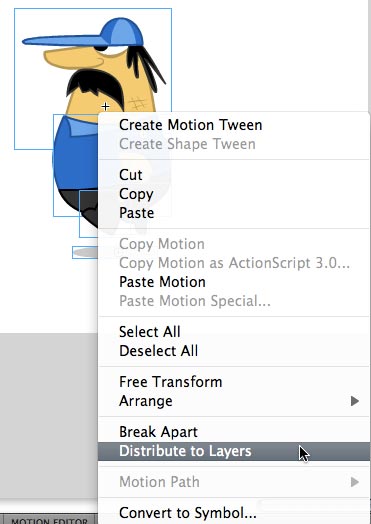Select the gray shadow ellipse below character
Image resolution: width=371 pixels, height=524 pixels.
(x=86, y=253)
